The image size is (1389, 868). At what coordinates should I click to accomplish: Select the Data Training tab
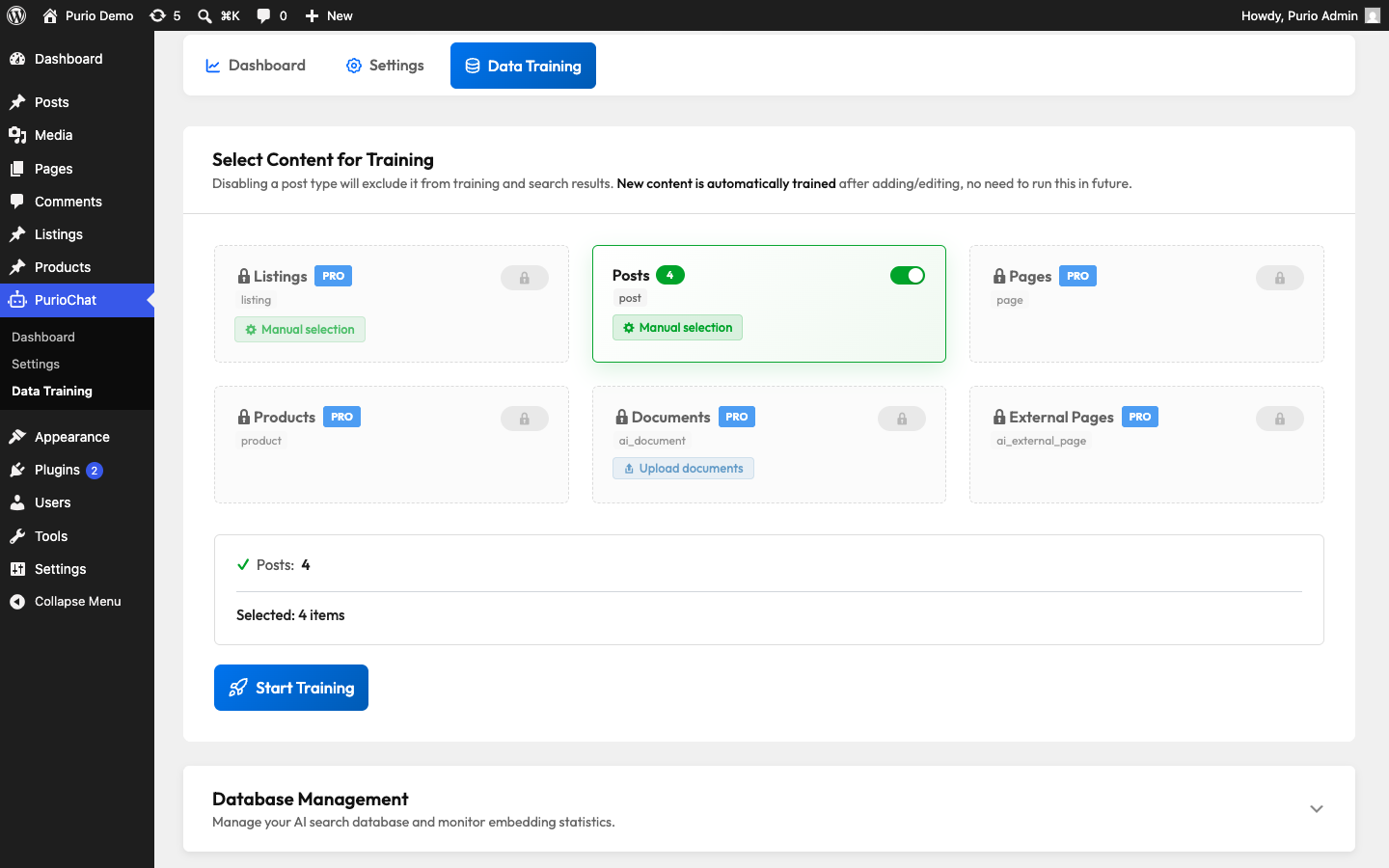tap(523, 66)
